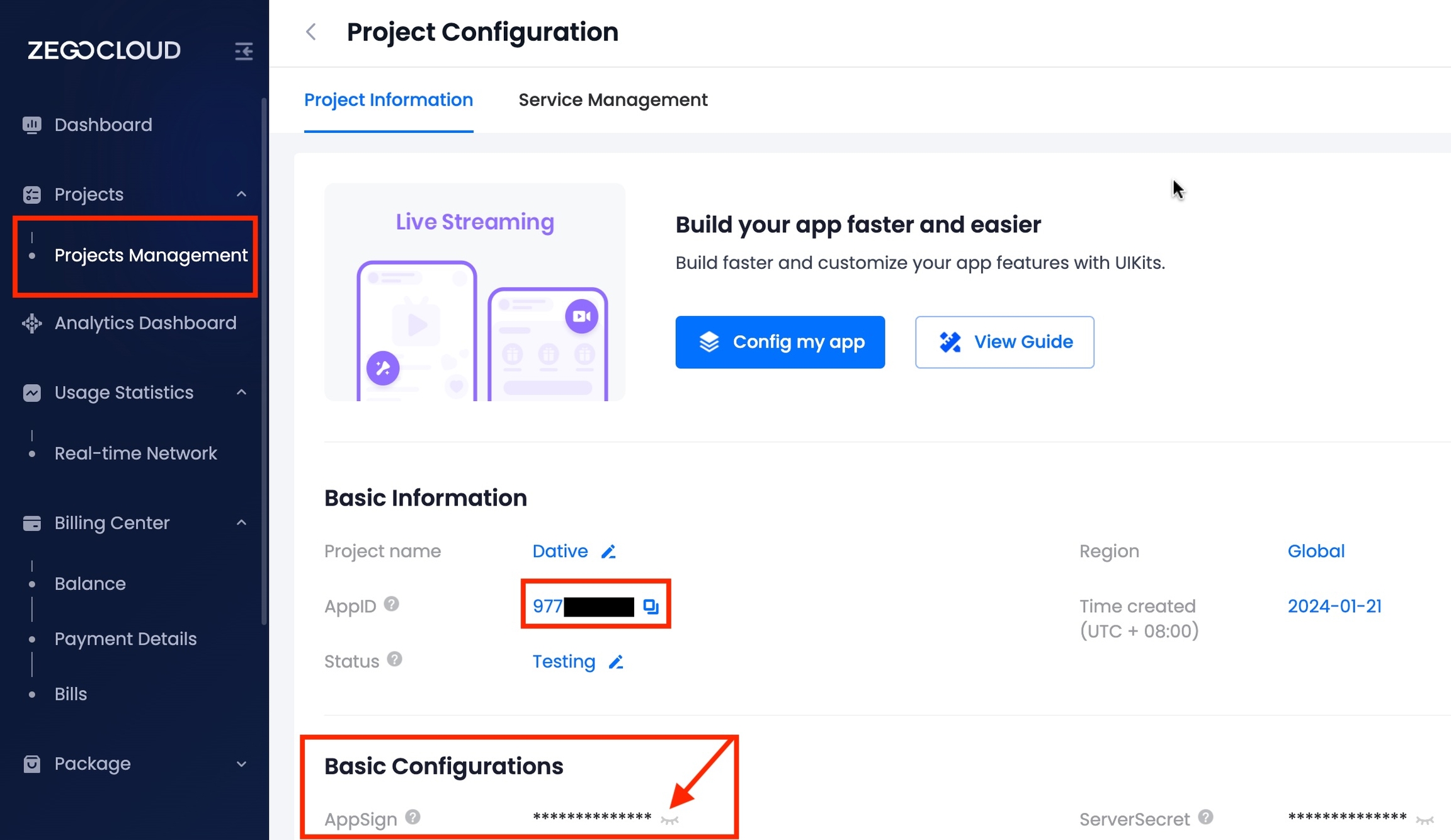The image size is (1451, 840).
Task: Expand the Package section chevron
Action: [x=241, y=764]
